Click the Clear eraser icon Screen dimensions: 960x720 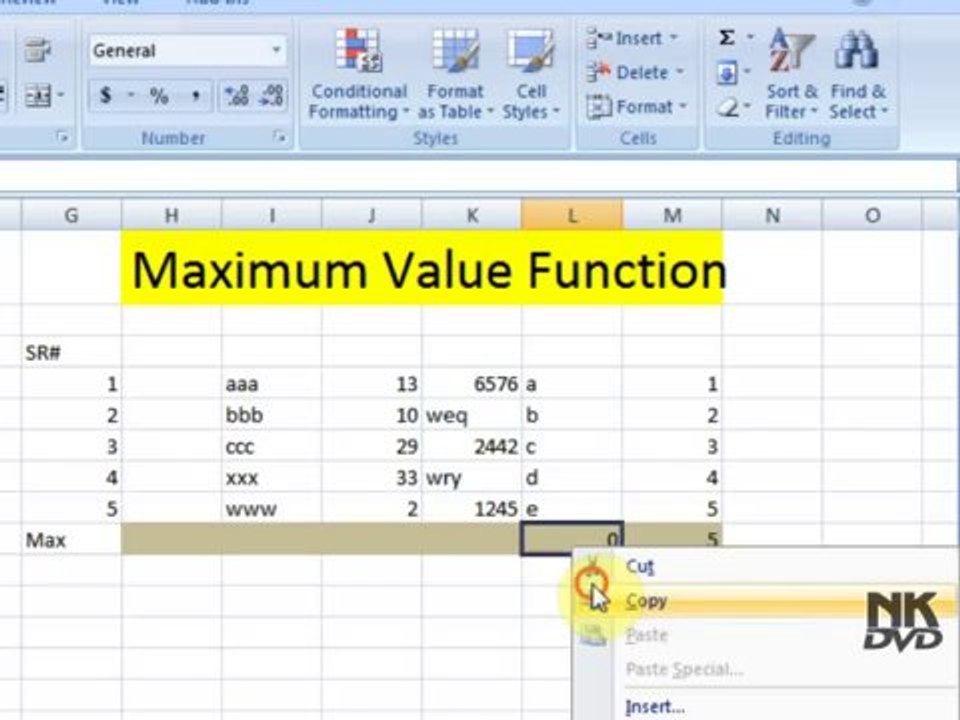(728, 108)
